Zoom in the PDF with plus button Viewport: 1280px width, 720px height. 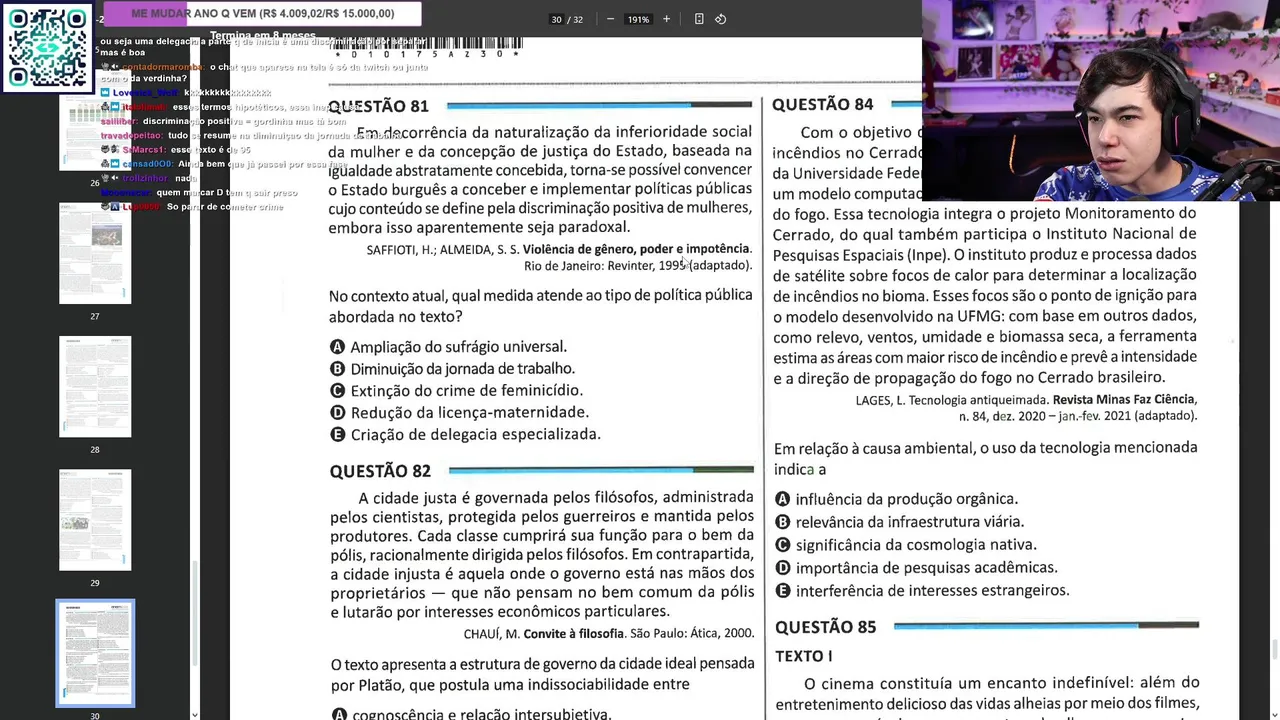coord(666,19)
